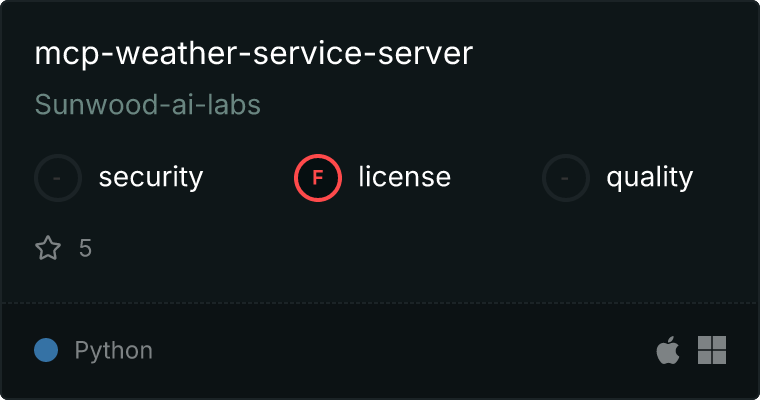This screenshot has width=760, height=400.
Task: Click the quality grade circle badge
Action: pos(566,178)
